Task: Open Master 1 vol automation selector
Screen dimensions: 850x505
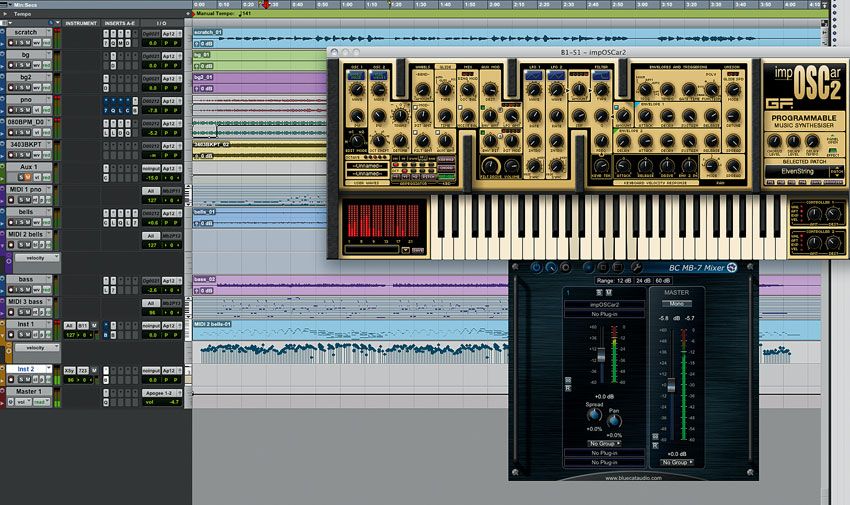Action: (x=22, y=402)
